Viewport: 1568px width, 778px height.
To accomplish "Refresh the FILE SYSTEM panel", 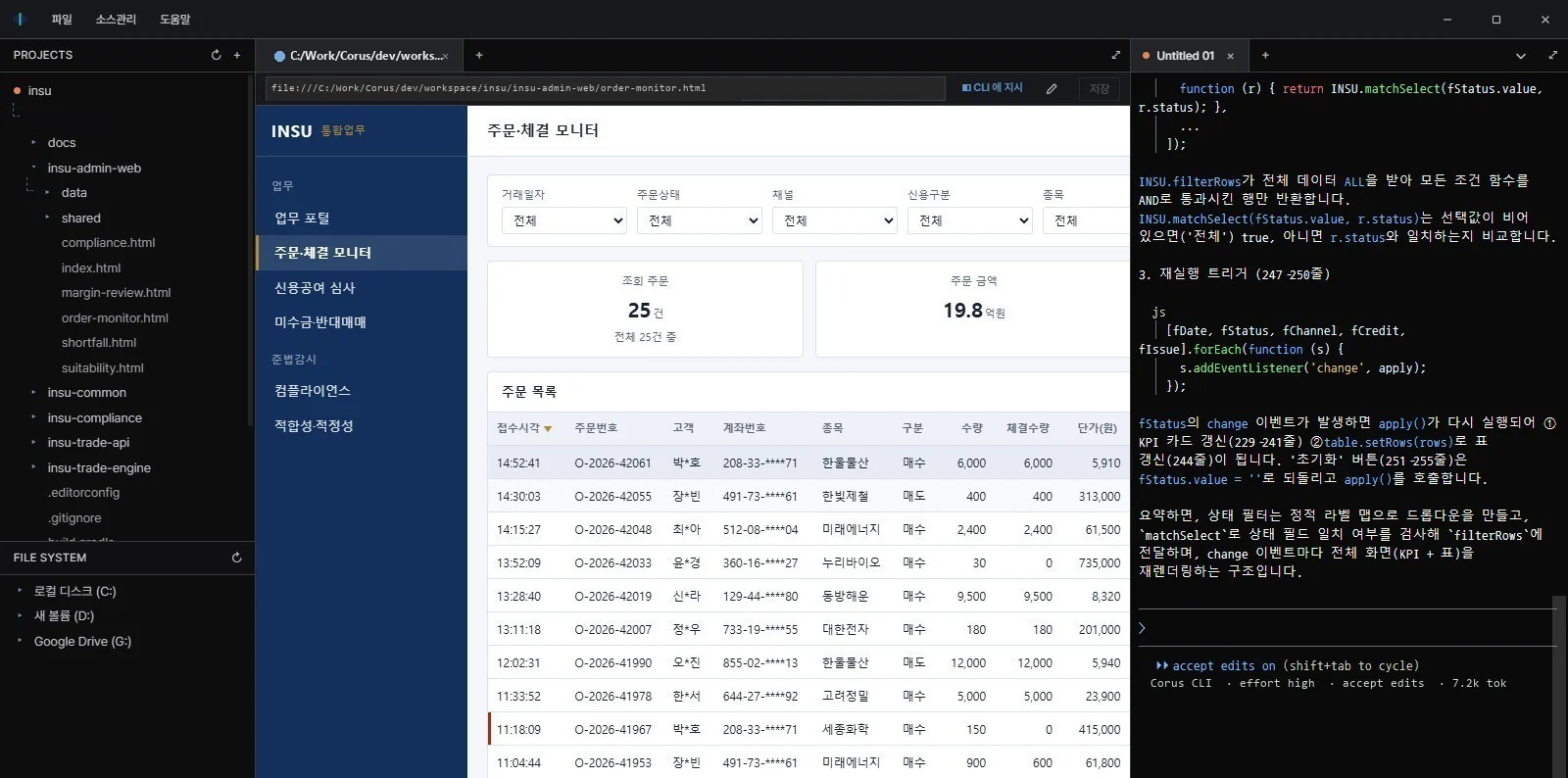I will pos(236,558).
